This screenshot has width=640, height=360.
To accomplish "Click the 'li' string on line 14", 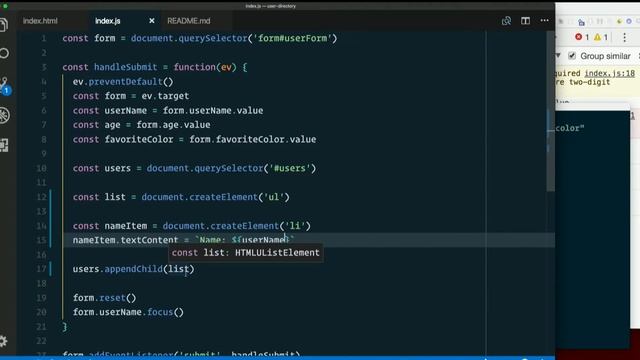I will [x=295, y=226].
